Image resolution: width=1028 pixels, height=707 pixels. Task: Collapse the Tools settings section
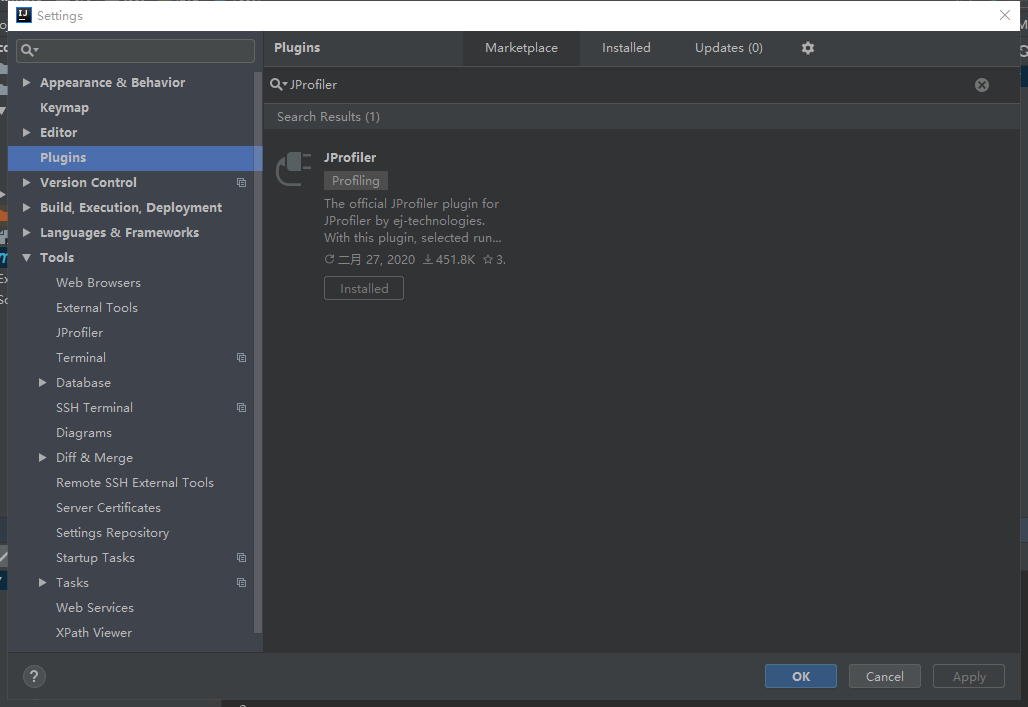26,258
